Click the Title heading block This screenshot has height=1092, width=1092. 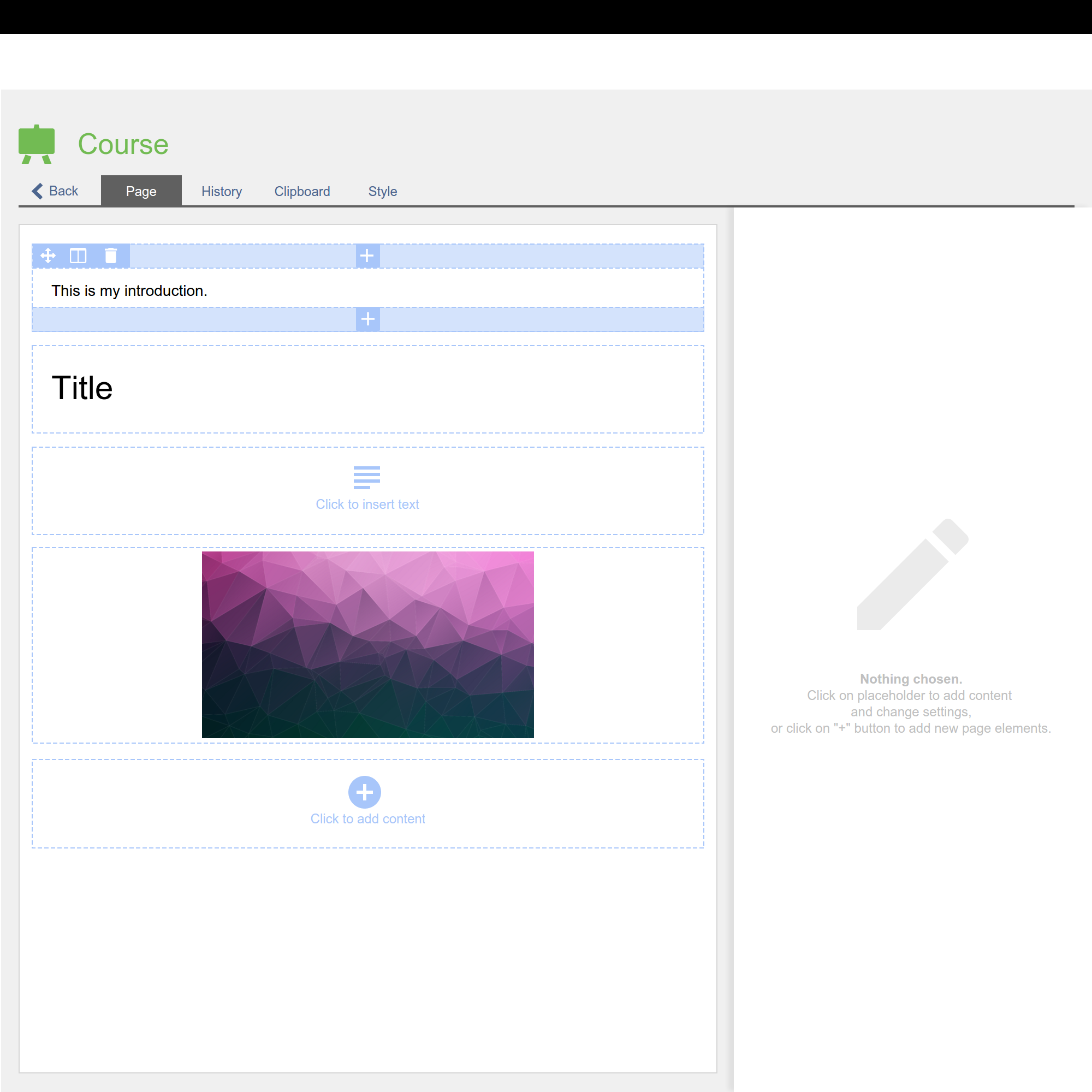(x=82, y=388)
